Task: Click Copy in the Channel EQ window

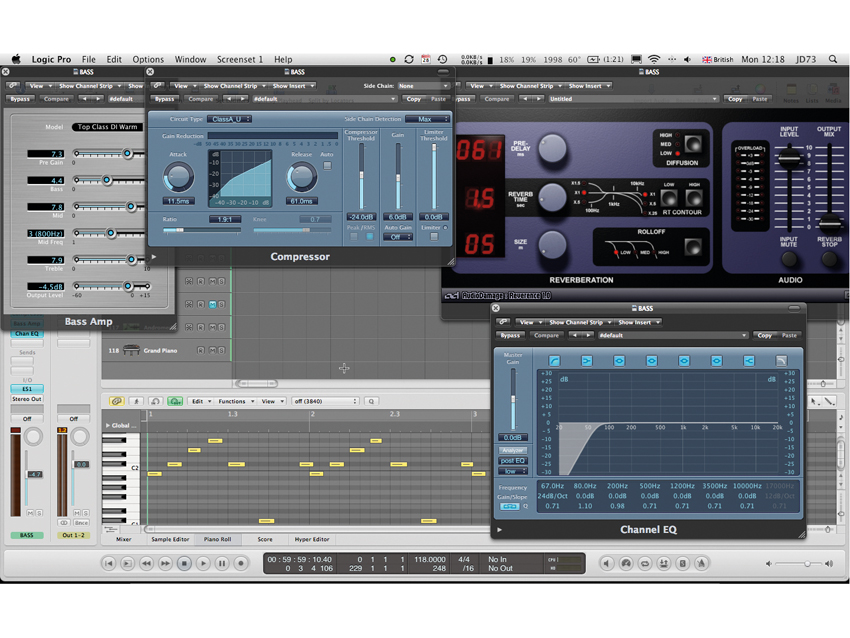Action: [764, 335]
